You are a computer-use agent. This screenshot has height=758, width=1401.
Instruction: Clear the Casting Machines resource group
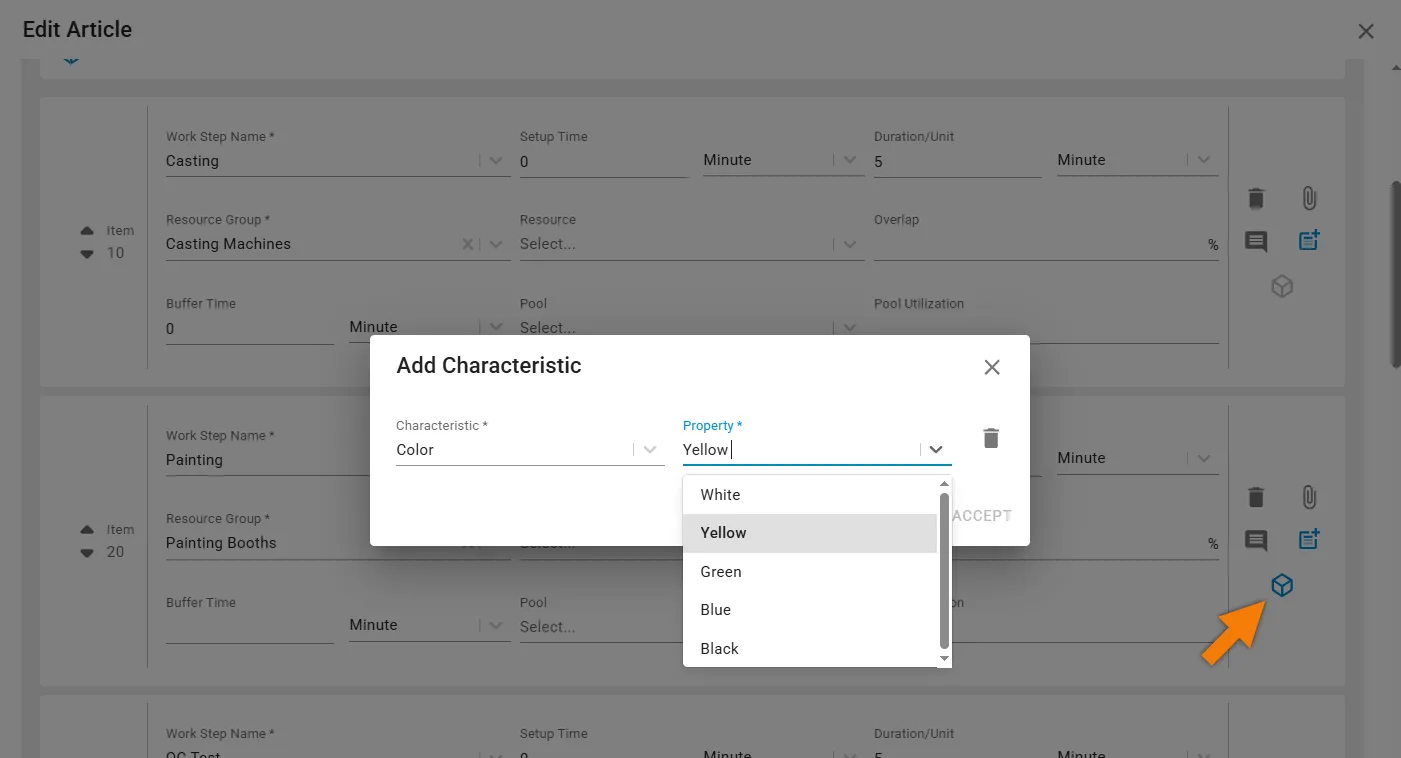[x=467, y=244]
